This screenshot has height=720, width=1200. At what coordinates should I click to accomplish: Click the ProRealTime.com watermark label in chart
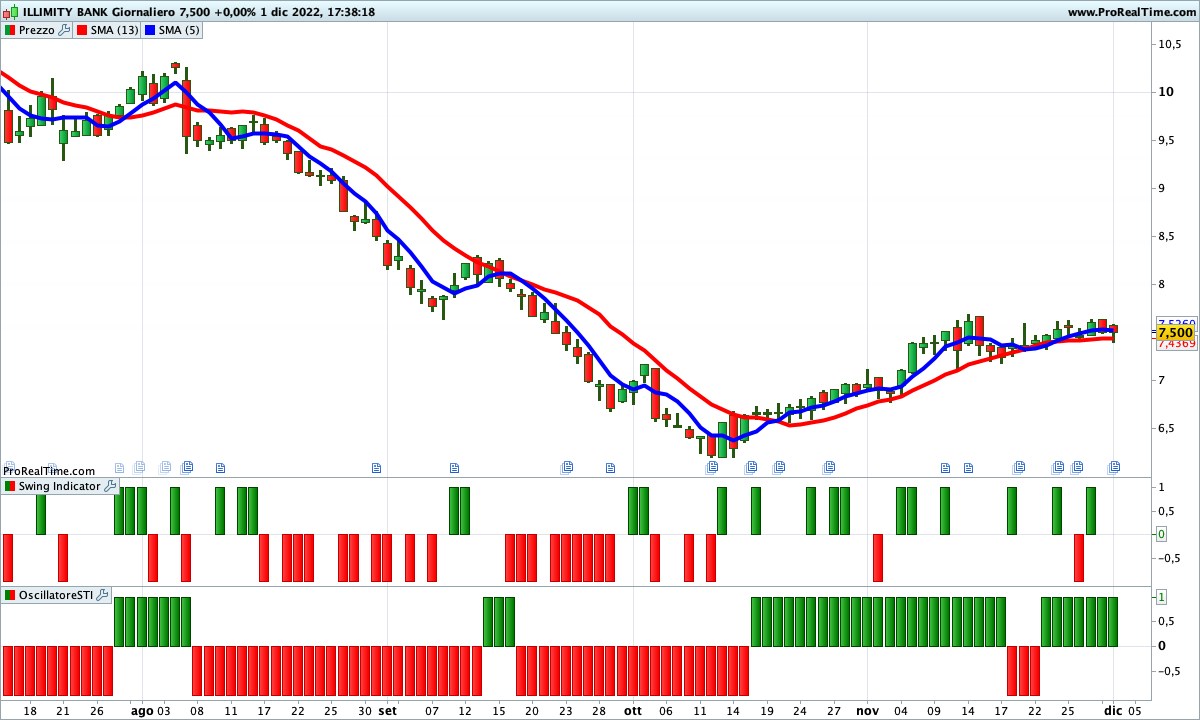click(49, 471)
